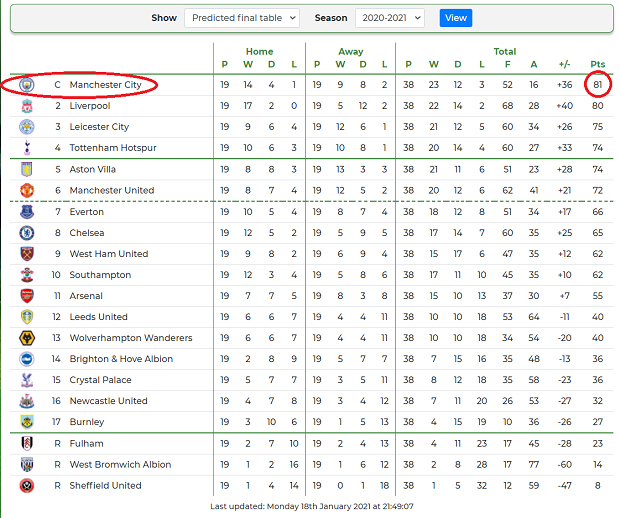The width and height of the screenshot is (620, 518).
Task: Open the Brighton & Hove Albion link
Action: coord(121,359)
